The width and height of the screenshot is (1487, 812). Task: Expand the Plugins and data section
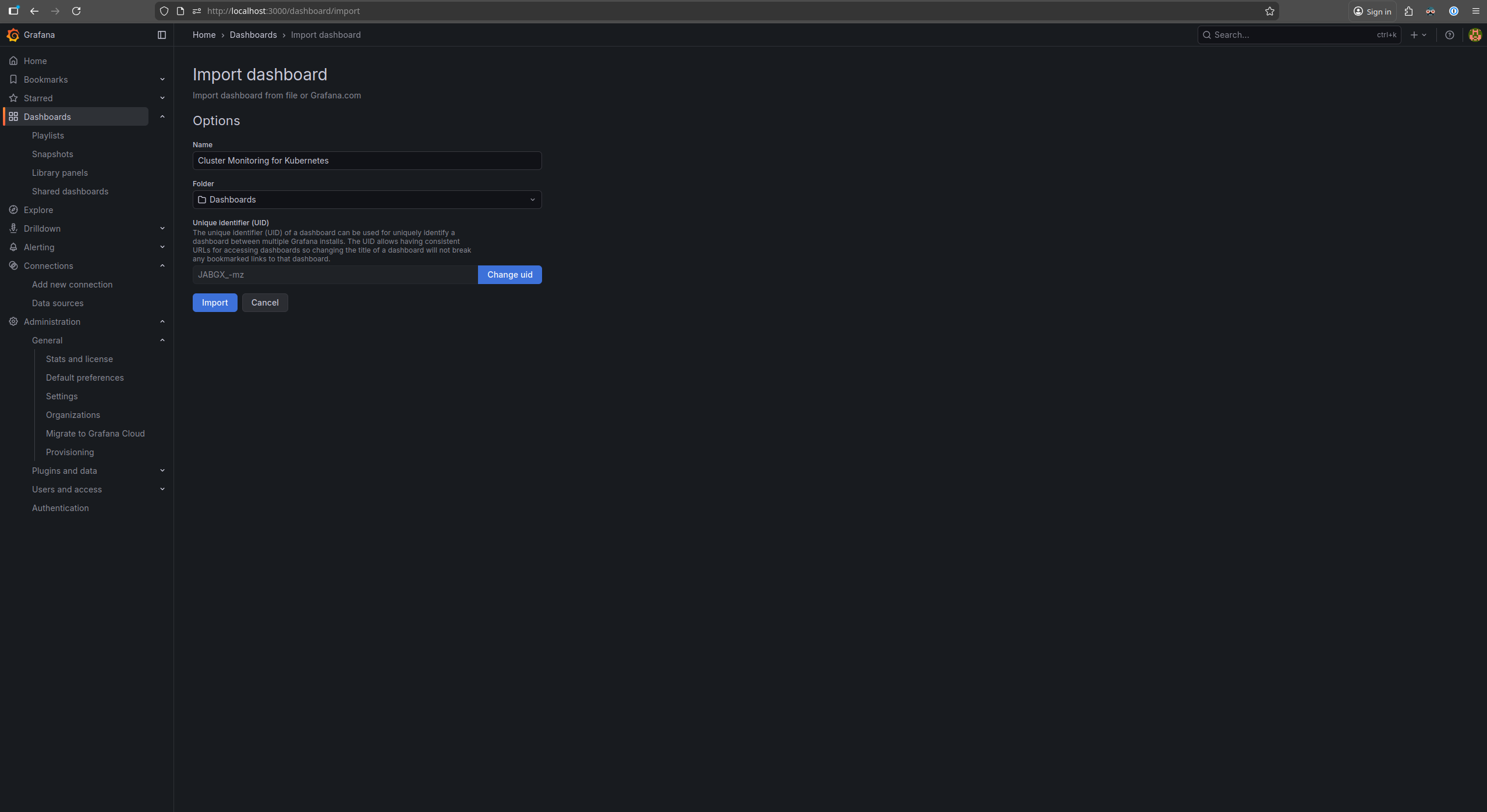[x=162, y=470]
